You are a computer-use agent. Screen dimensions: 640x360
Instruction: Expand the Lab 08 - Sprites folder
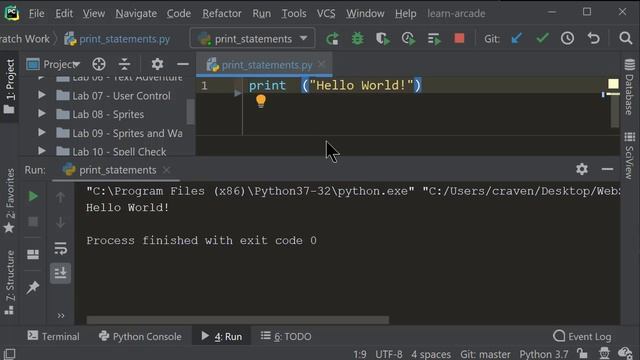(x=41, y=113)
